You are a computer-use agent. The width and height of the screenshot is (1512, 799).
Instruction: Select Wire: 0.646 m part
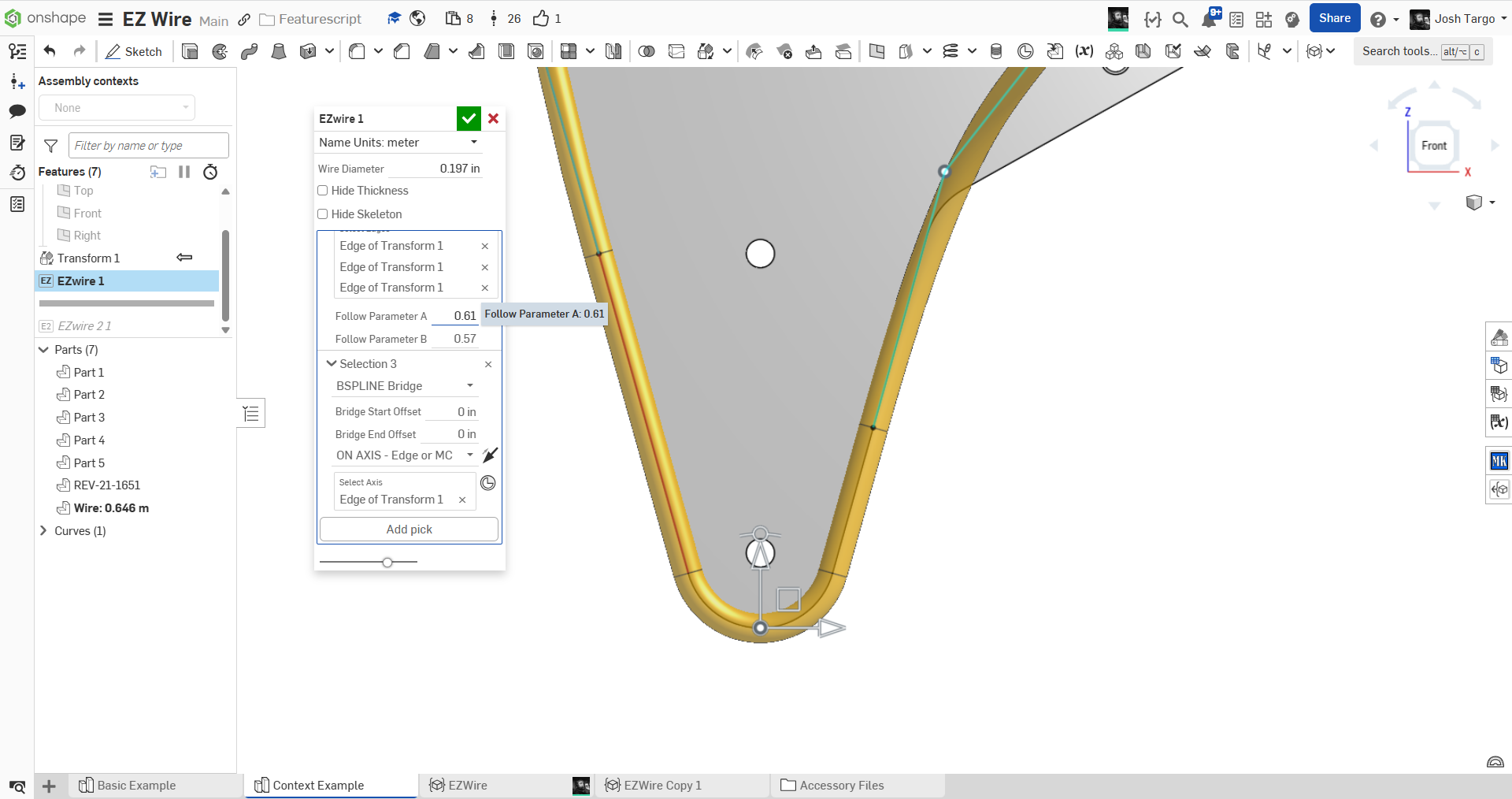111,508
